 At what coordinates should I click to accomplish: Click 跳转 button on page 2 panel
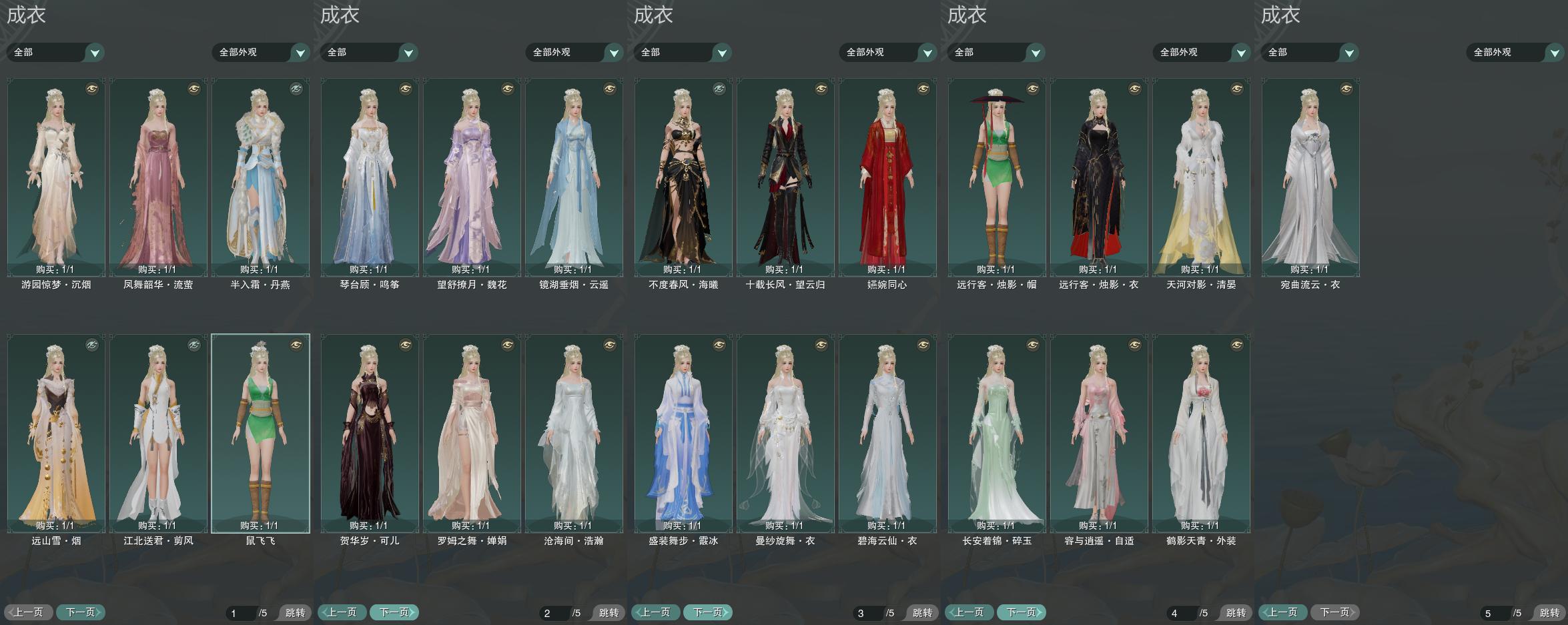[609, 612]
